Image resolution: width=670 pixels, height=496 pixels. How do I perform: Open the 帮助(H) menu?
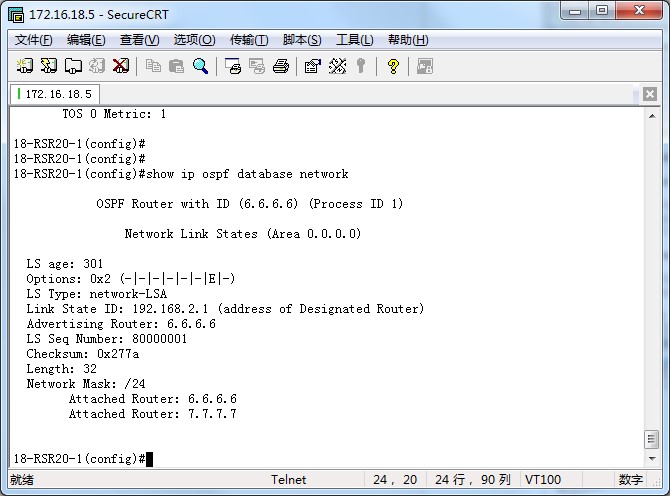tap(407, 40)
